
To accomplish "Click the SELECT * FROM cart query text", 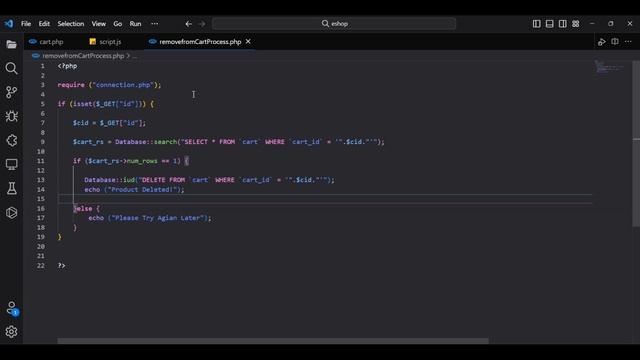I will tap(222, 142).
